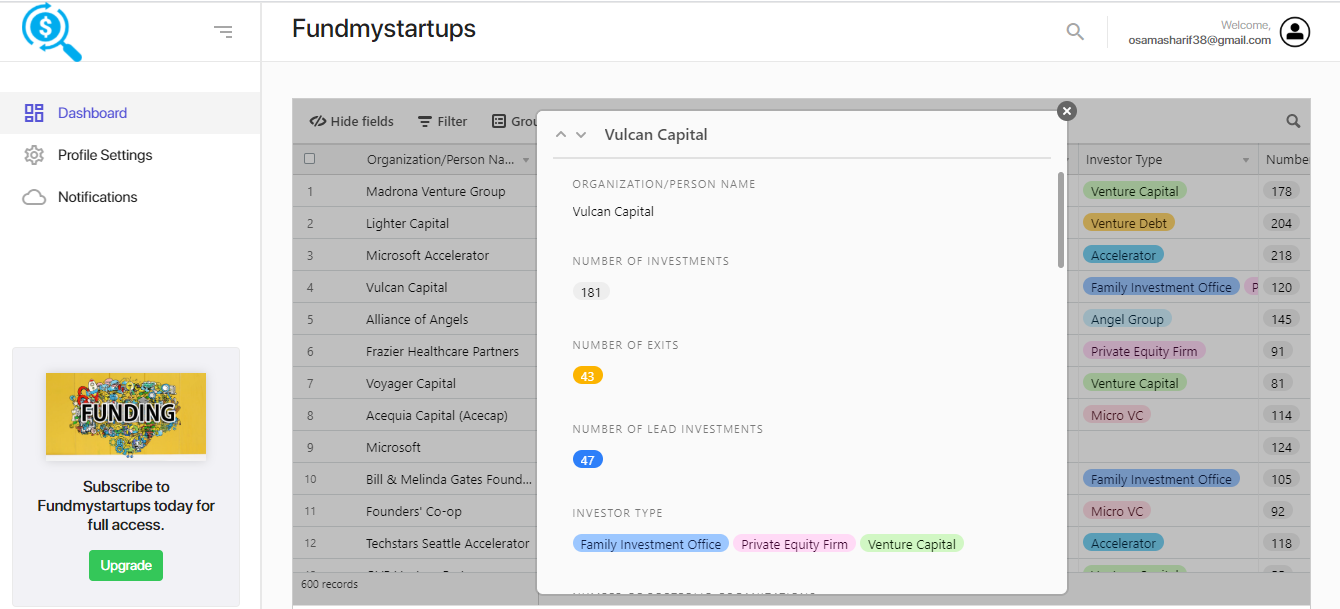Select the Dashboard grid icon in the sidebar
Viewport: 1340px width, 609px height.
click(34, 113)
